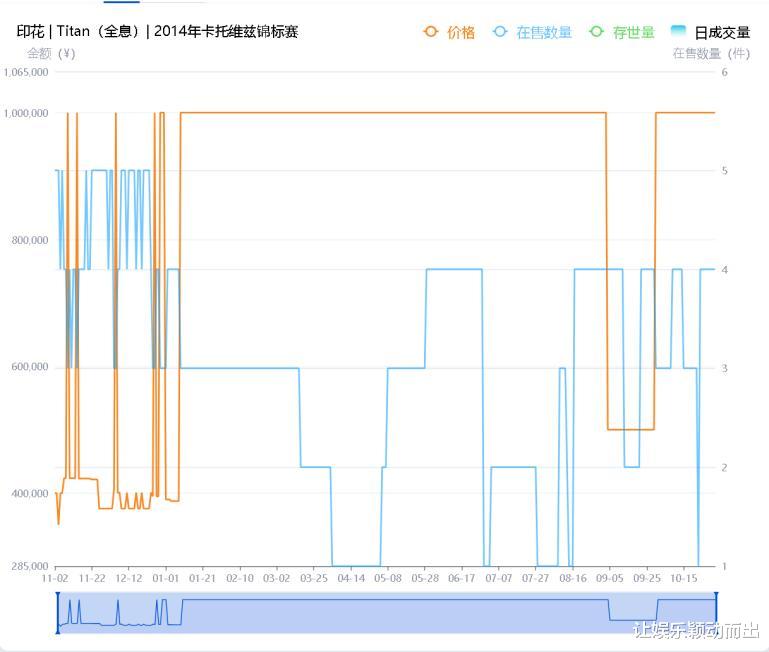
Task: Click the 800,000 y-axis value
Action: click(30, 240)
